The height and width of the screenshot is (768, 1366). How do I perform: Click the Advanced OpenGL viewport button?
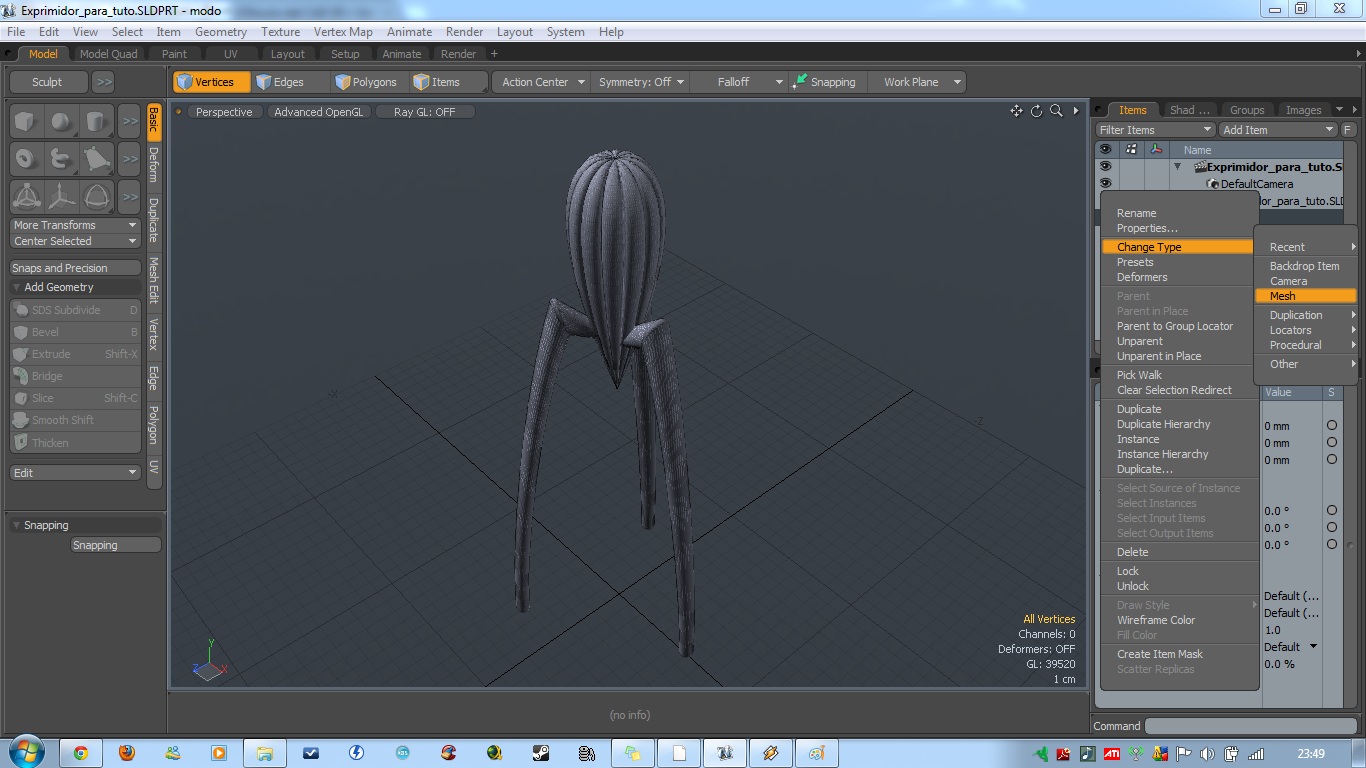pyautogui.click(x=319, y=112)
